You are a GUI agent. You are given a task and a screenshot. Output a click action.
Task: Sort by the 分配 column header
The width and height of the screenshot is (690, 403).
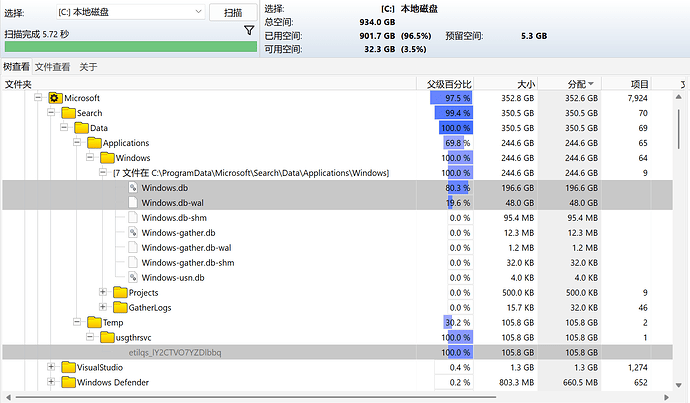(569, 84)
